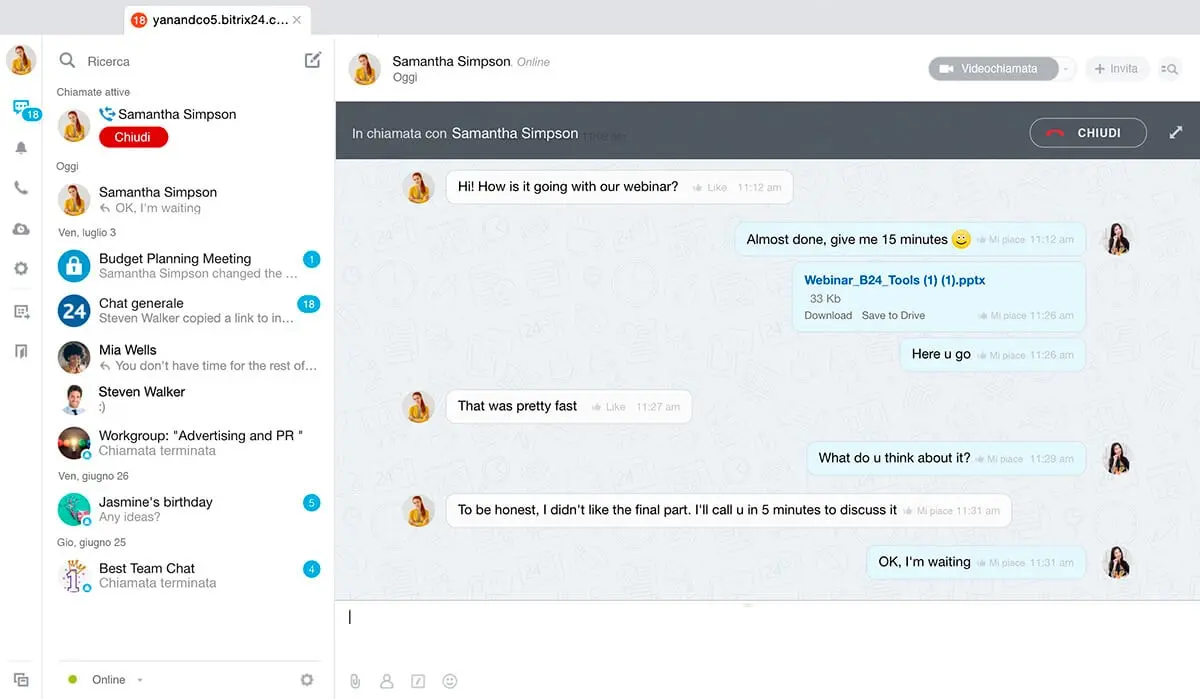This screenshot has height=699, width=1200.
Task: Click the Chat generale 24 icon
Action: 74,310
